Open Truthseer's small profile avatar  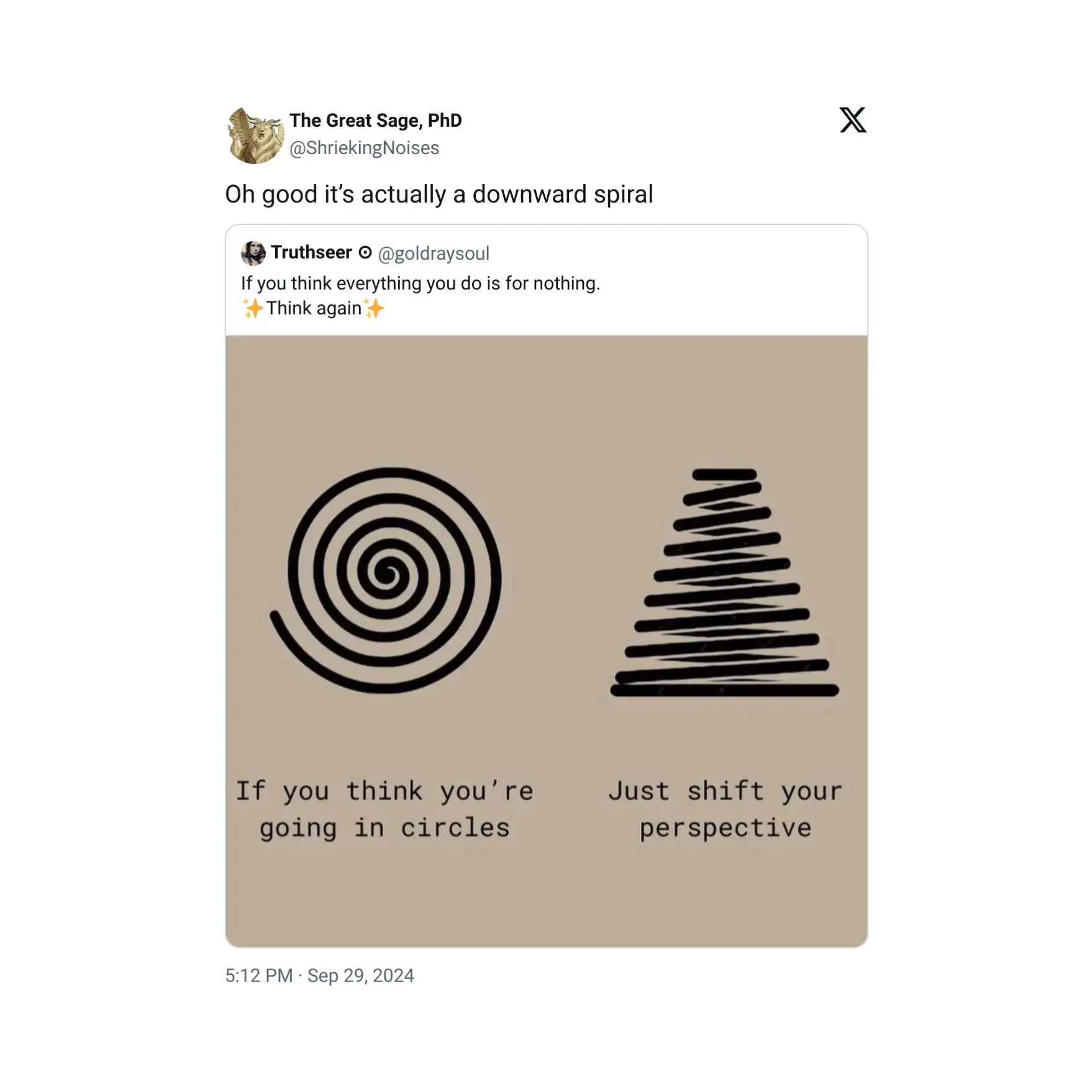253,253
